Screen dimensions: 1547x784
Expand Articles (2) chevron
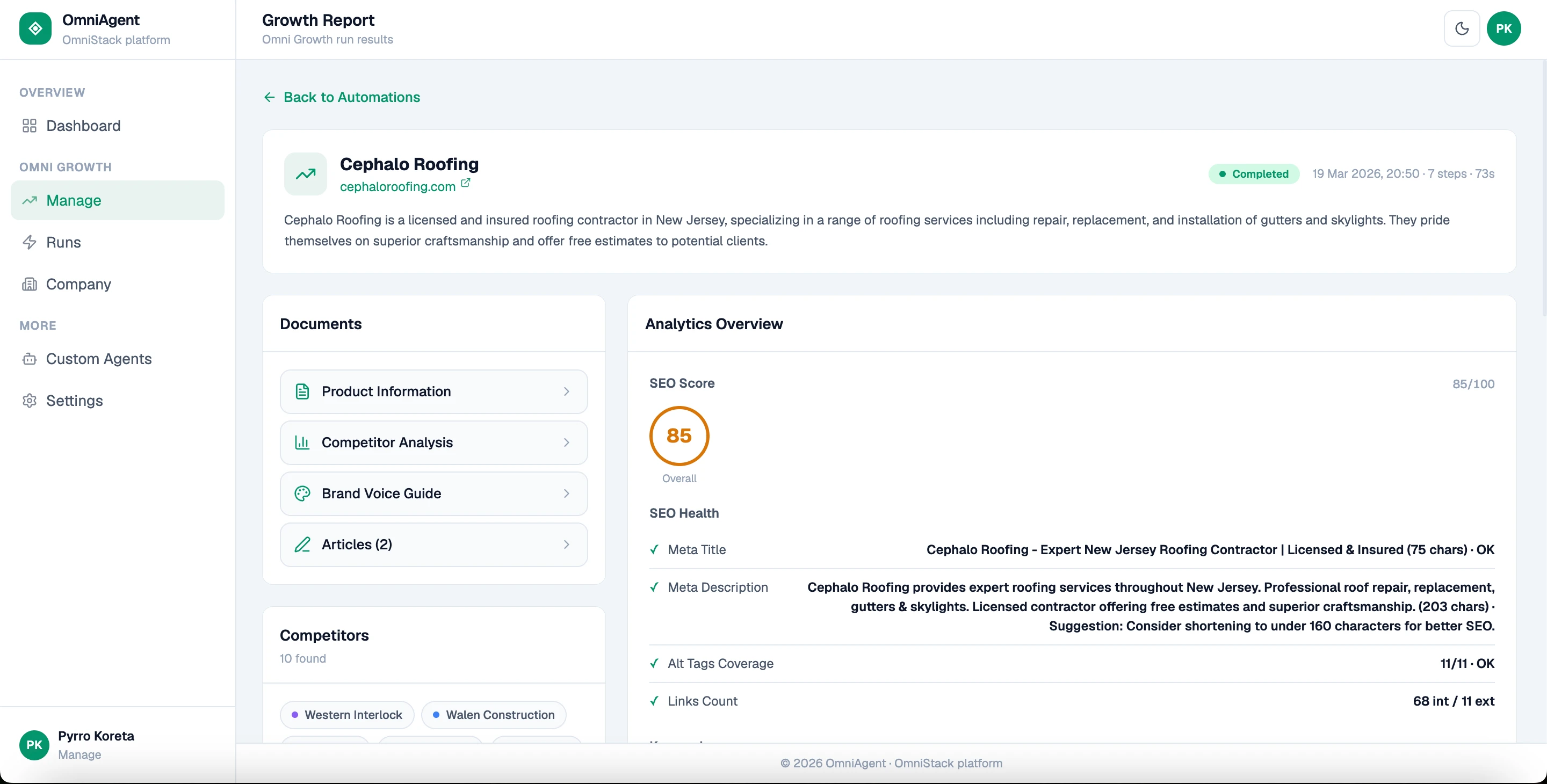point(566,545)
